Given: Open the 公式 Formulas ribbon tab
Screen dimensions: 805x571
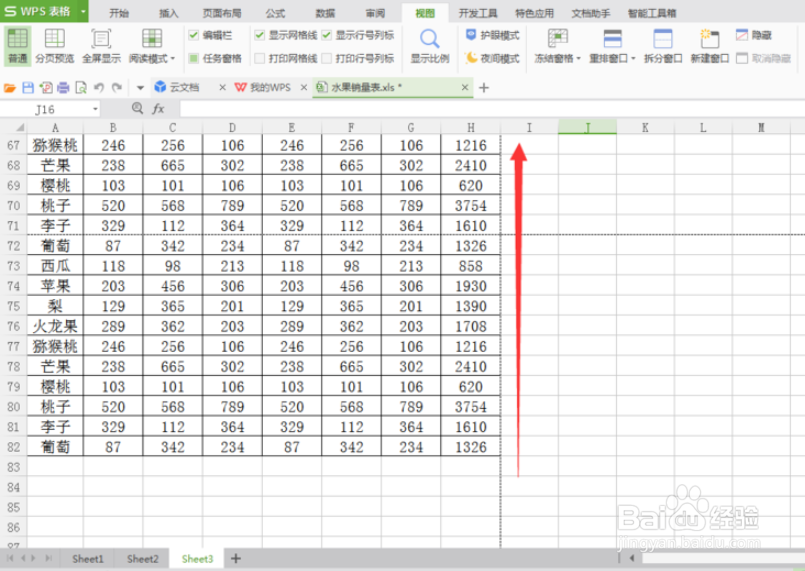Looking at the screenshot, I should click(x=276, y=13).
